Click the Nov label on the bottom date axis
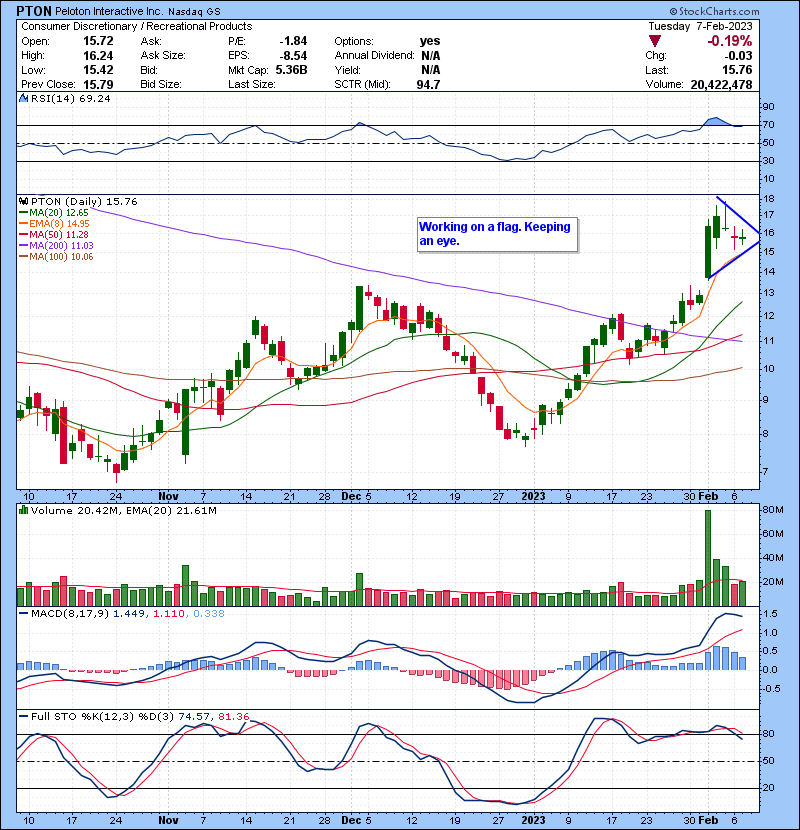This screenshot has height=830, width=800. [168, 820]
